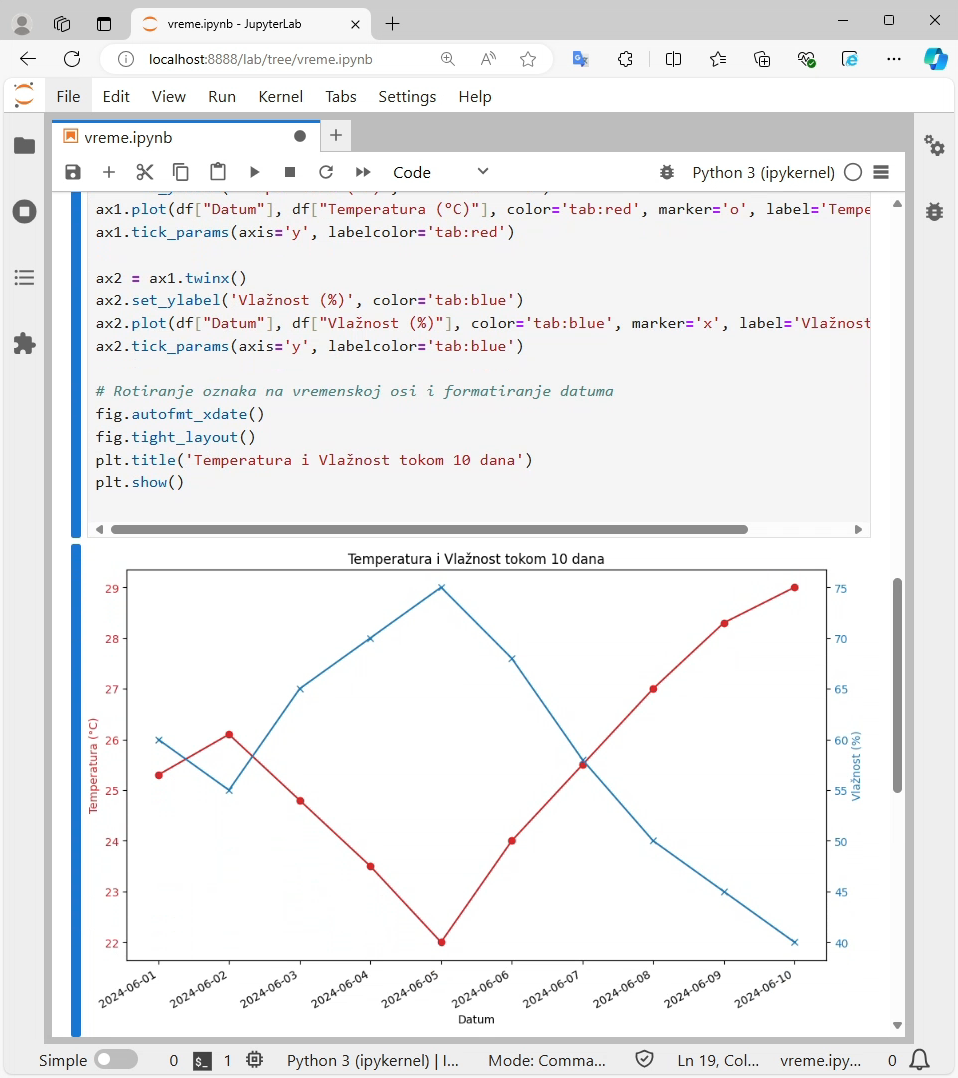Image resolution: width=958 pixels, height=1078 pixels.
Task: Open the Run menu
Action: [222, 97]
